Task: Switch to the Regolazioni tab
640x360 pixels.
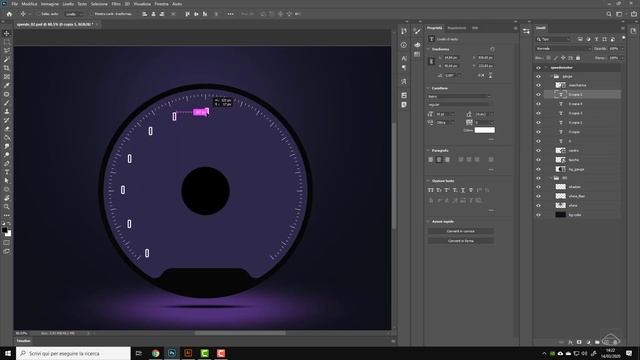Action: point(456,28)
